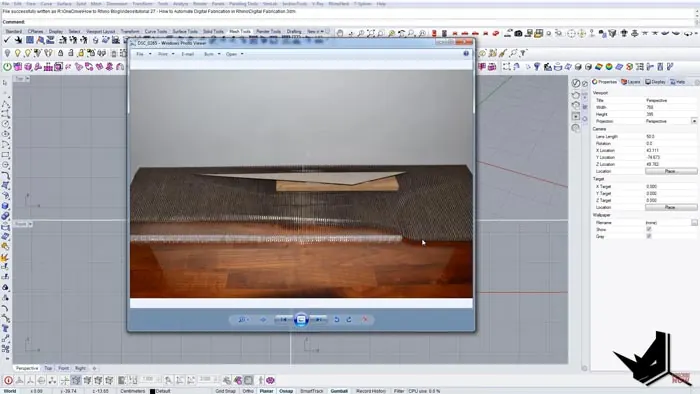Click Place button for target location
700x394 pixels.
[671, 207]
